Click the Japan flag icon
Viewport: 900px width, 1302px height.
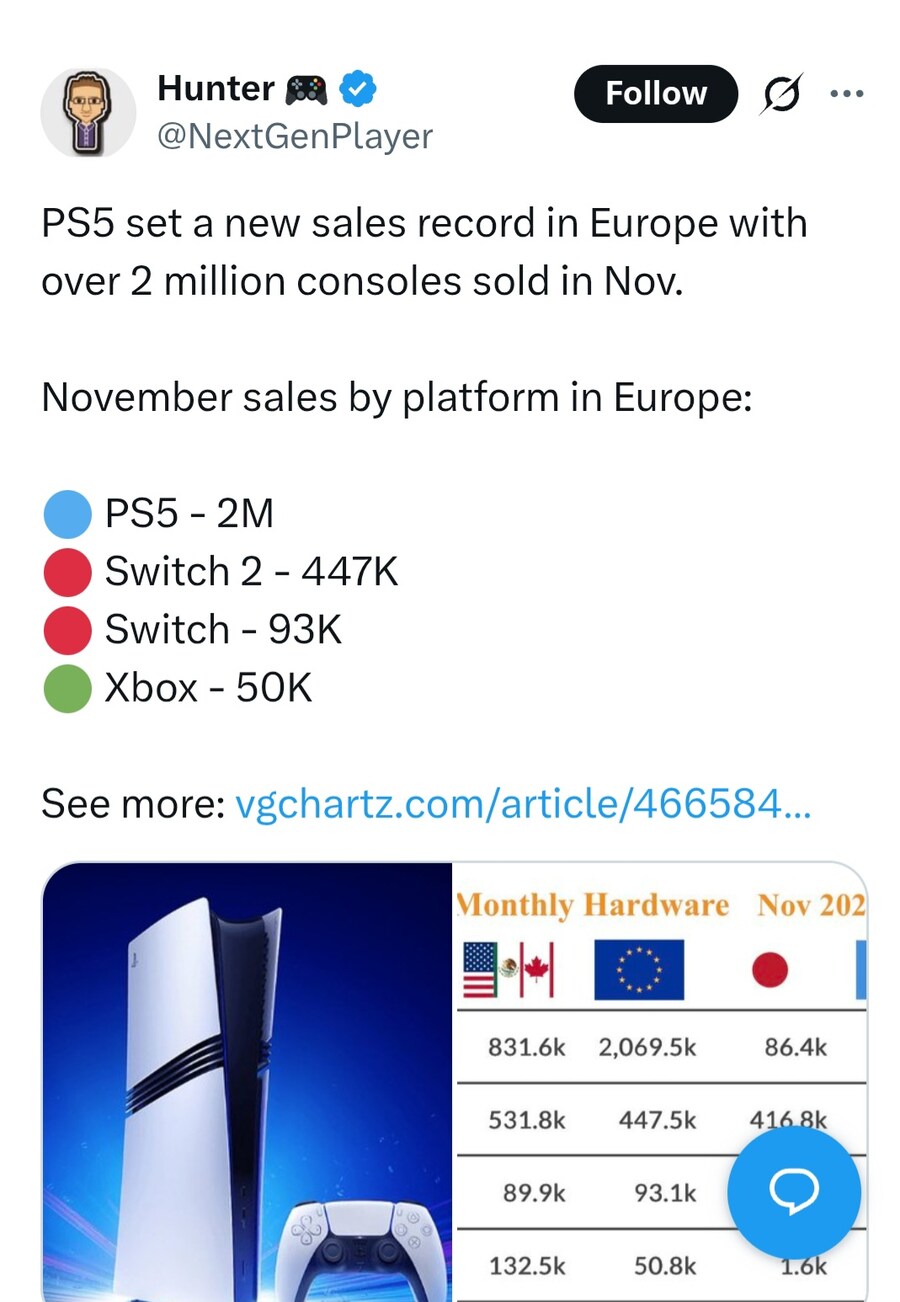[769, 969]
